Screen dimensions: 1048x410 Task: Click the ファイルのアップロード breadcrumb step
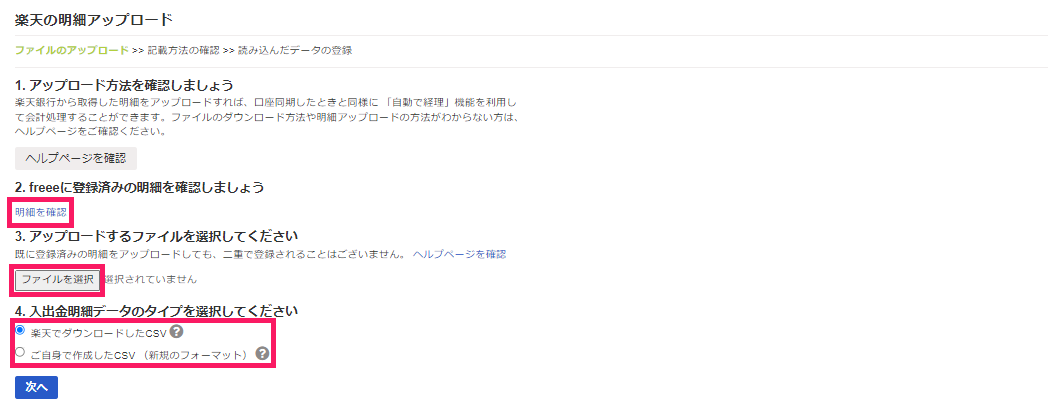pos(72,50)
